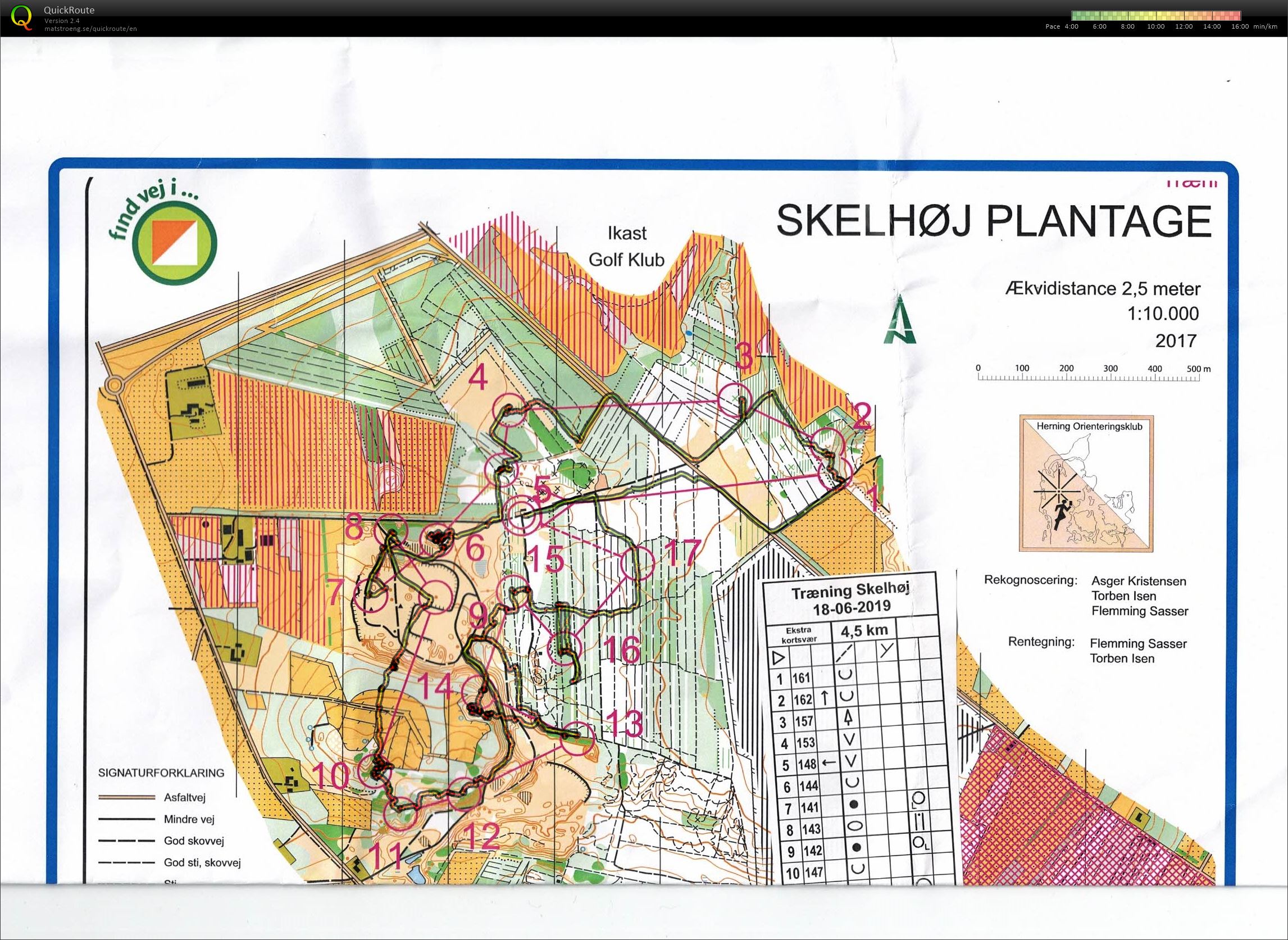This screenshot has height=940, width=1288.
Task: Click control code 157 in table
Action: [803, 721]
